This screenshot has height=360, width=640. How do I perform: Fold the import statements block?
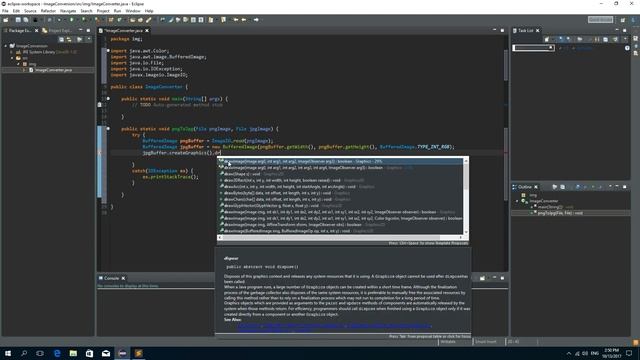108,51
